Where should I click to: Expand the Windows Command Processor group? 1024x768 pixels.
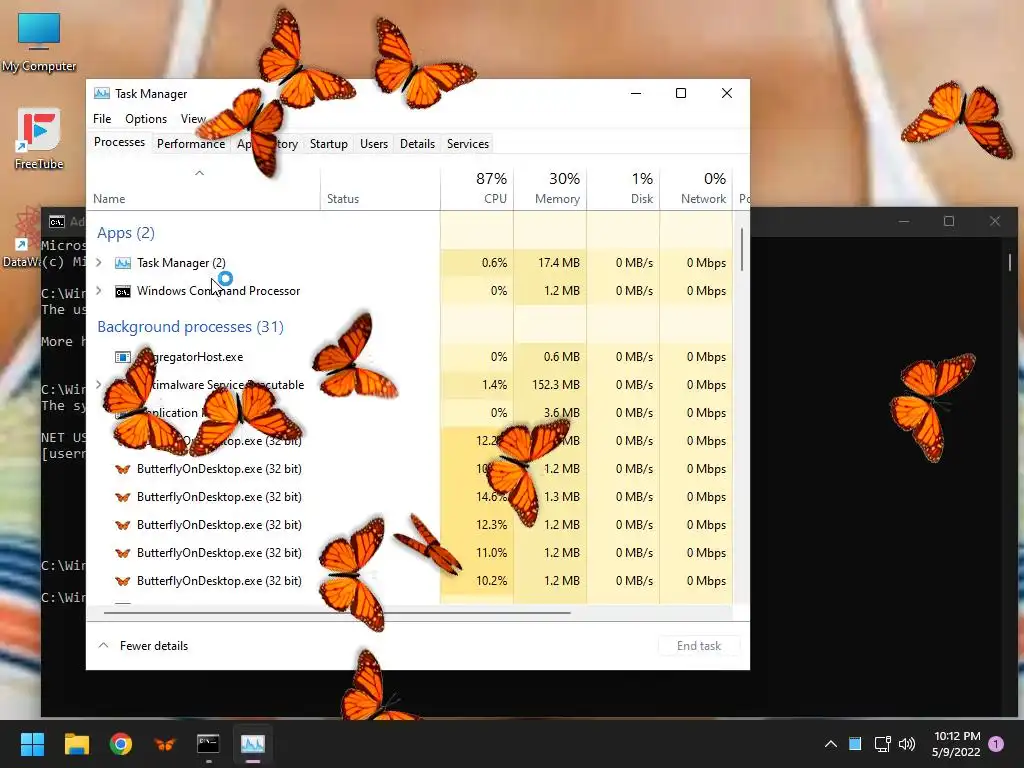(99, 291)
